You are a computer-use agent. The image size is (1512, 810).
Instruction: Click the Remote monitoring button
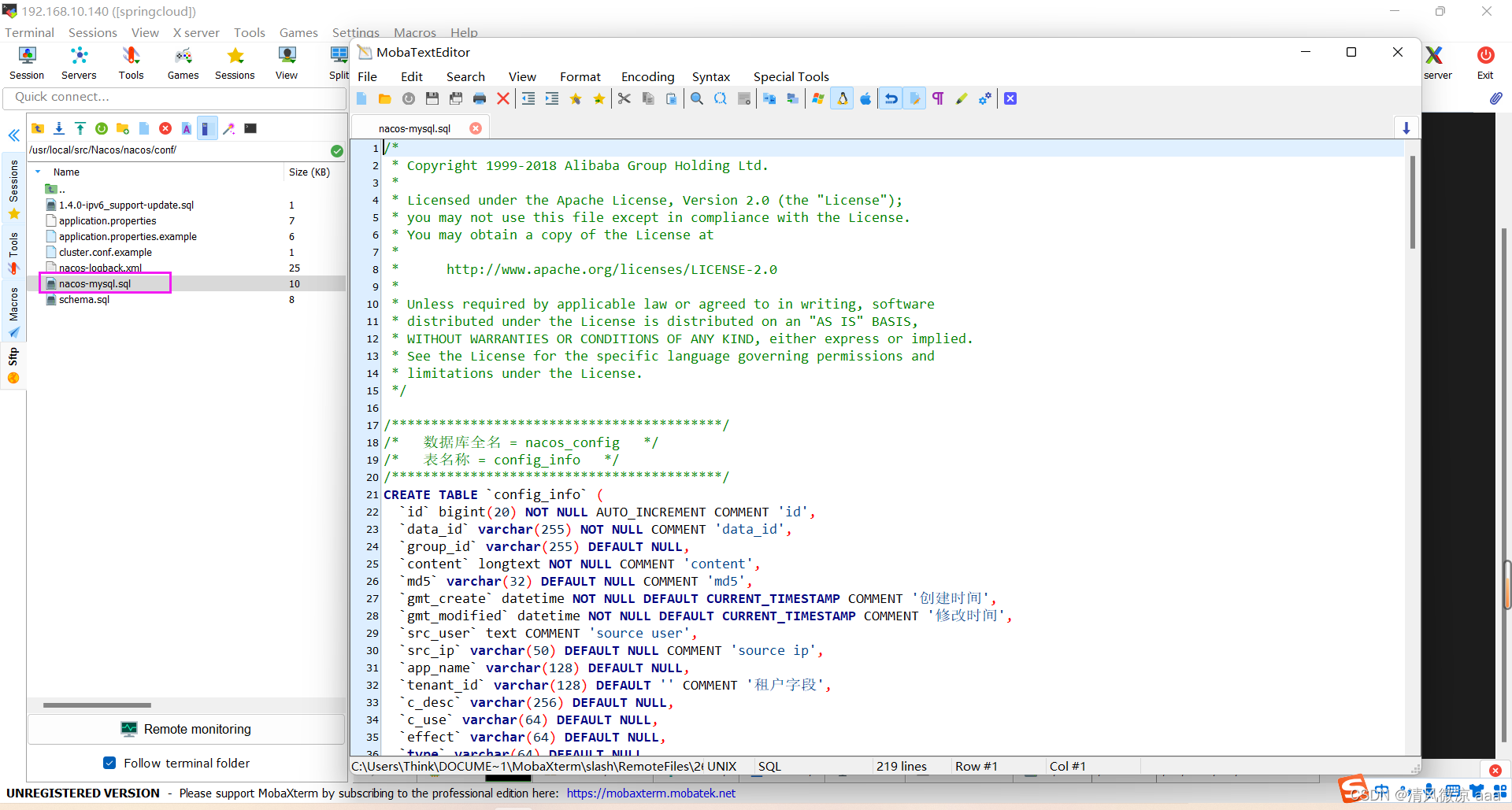click(x=186, y=729)
